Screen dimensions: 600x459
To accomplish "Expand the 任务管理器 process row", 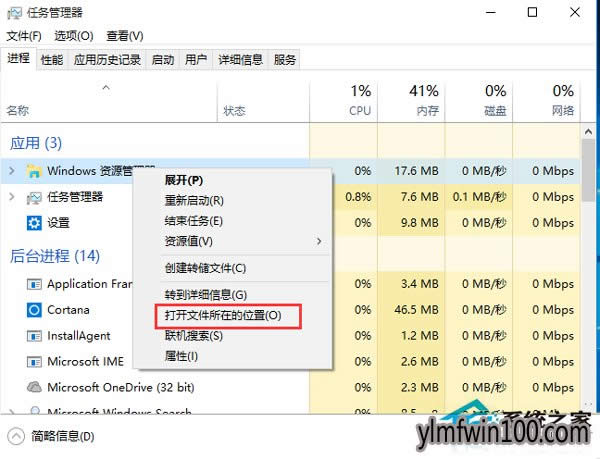I will tap(12, 197).
